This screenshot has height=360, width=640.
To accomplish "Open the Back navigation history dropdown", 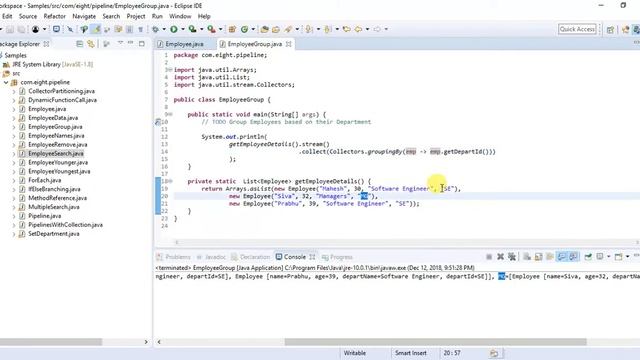I will [367, 29].
